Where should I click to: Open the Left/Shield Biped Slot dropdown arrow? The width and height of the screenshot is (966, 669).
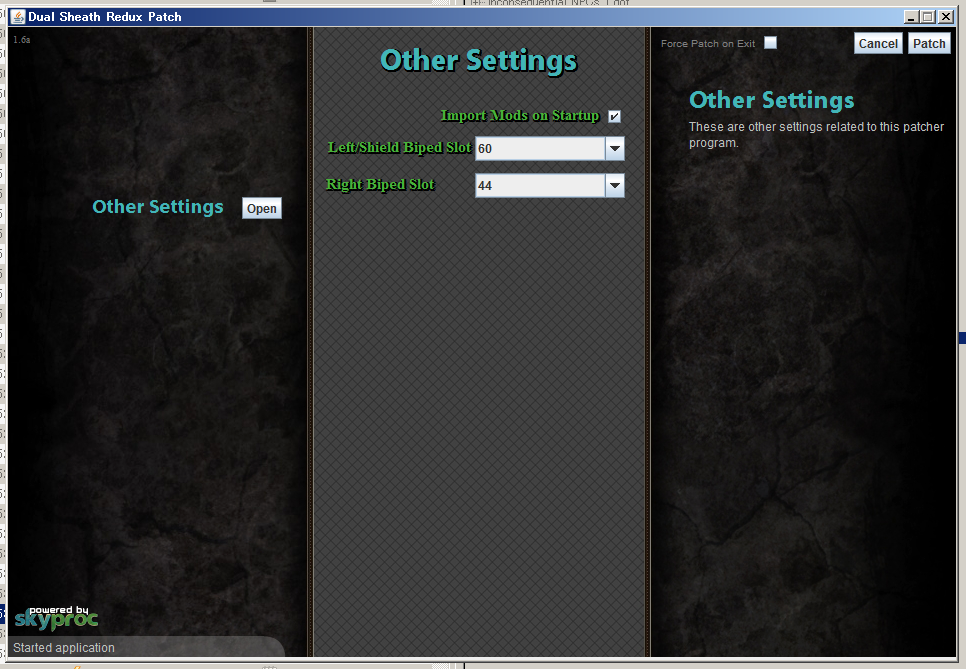(x=615, y=148)
